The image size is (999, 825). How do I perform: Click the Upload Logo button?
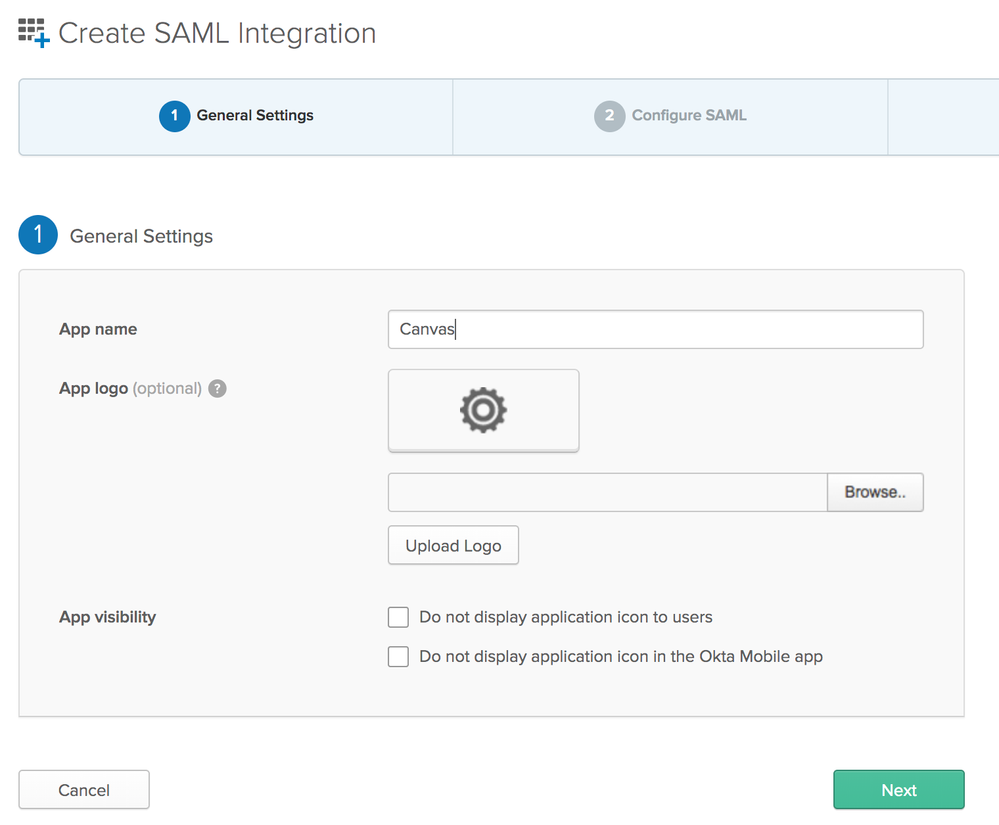453,545
